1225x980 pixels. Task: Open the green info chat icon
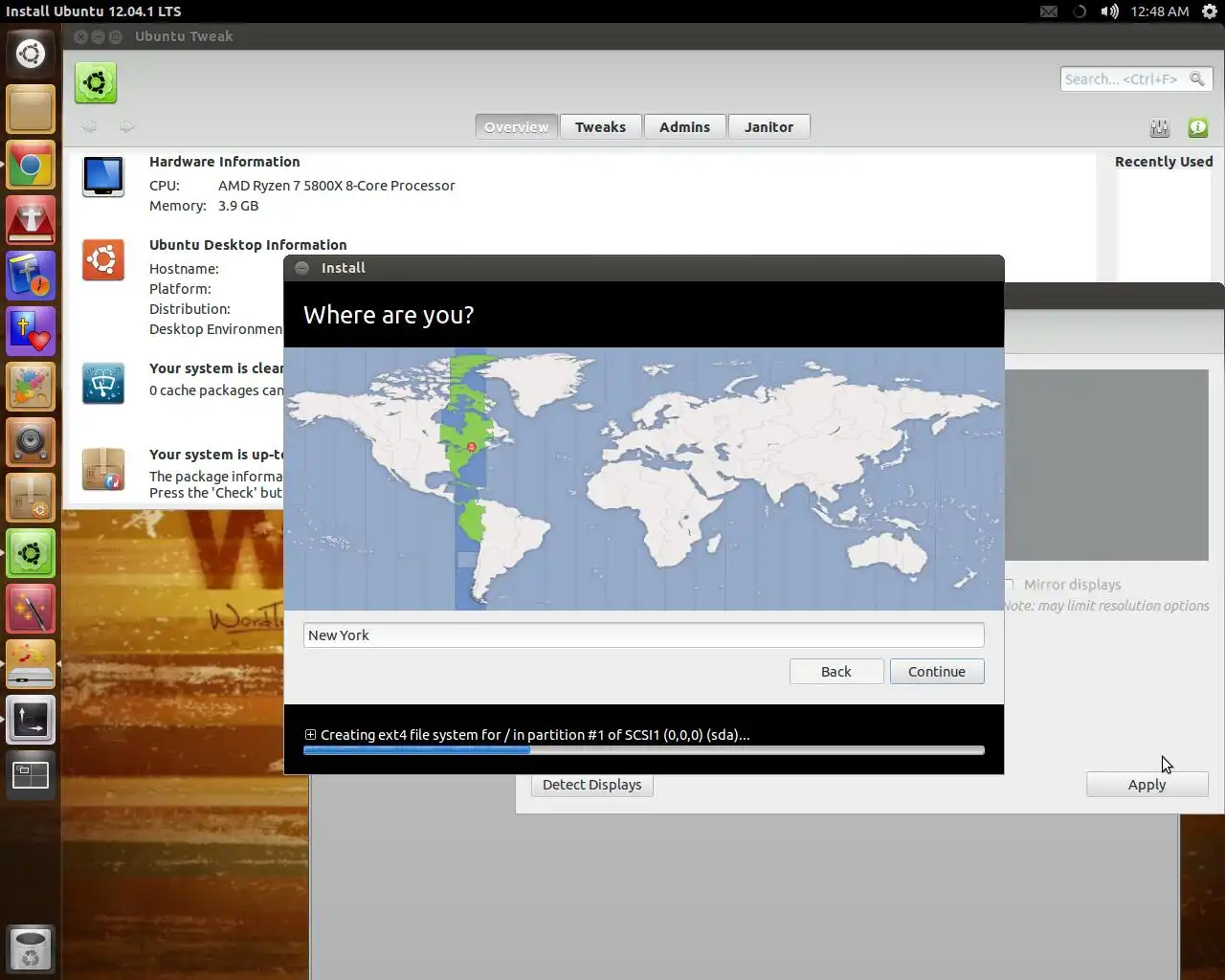pyautogui.click(x=1198, y=127)
